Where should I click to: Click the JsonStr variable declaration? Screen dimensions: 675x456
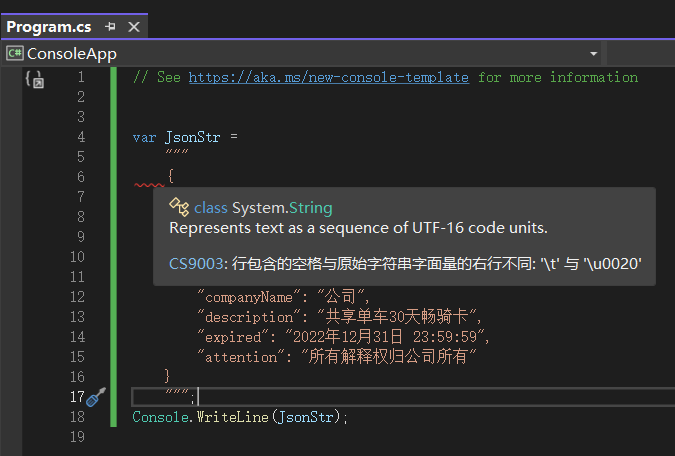(192, 137)
